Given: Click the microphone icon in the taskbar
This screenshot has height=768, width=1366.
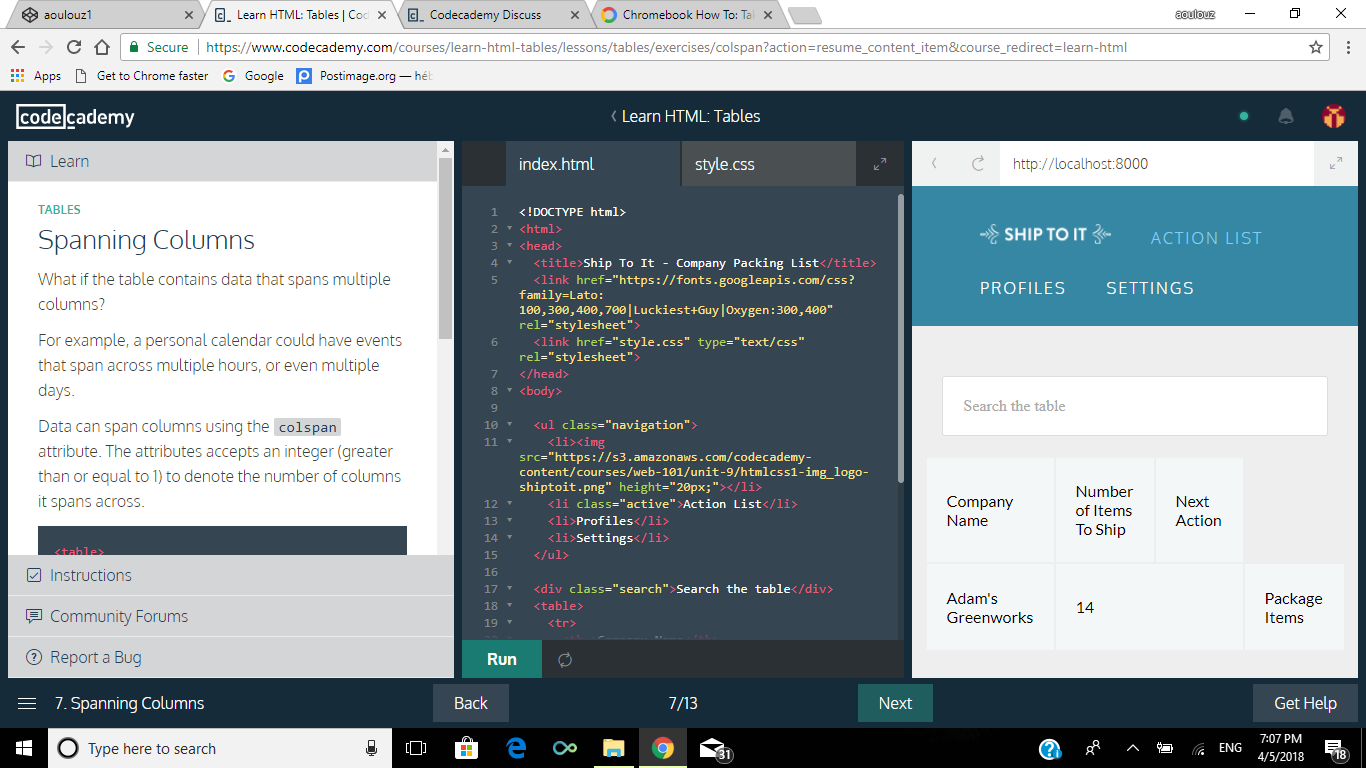Looking at the screenshot, I should (370, 748).
